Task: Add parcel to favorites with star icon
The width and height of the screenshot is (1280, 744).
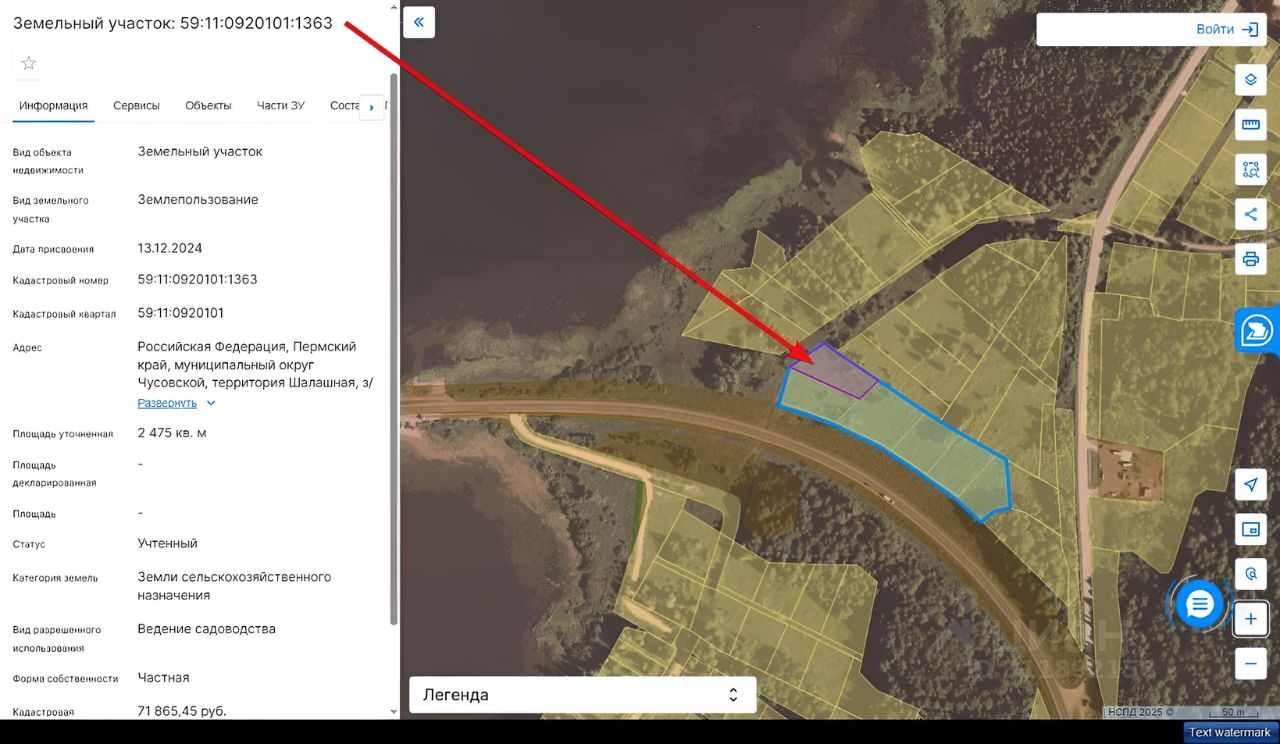Action: (x=29, y=63)
